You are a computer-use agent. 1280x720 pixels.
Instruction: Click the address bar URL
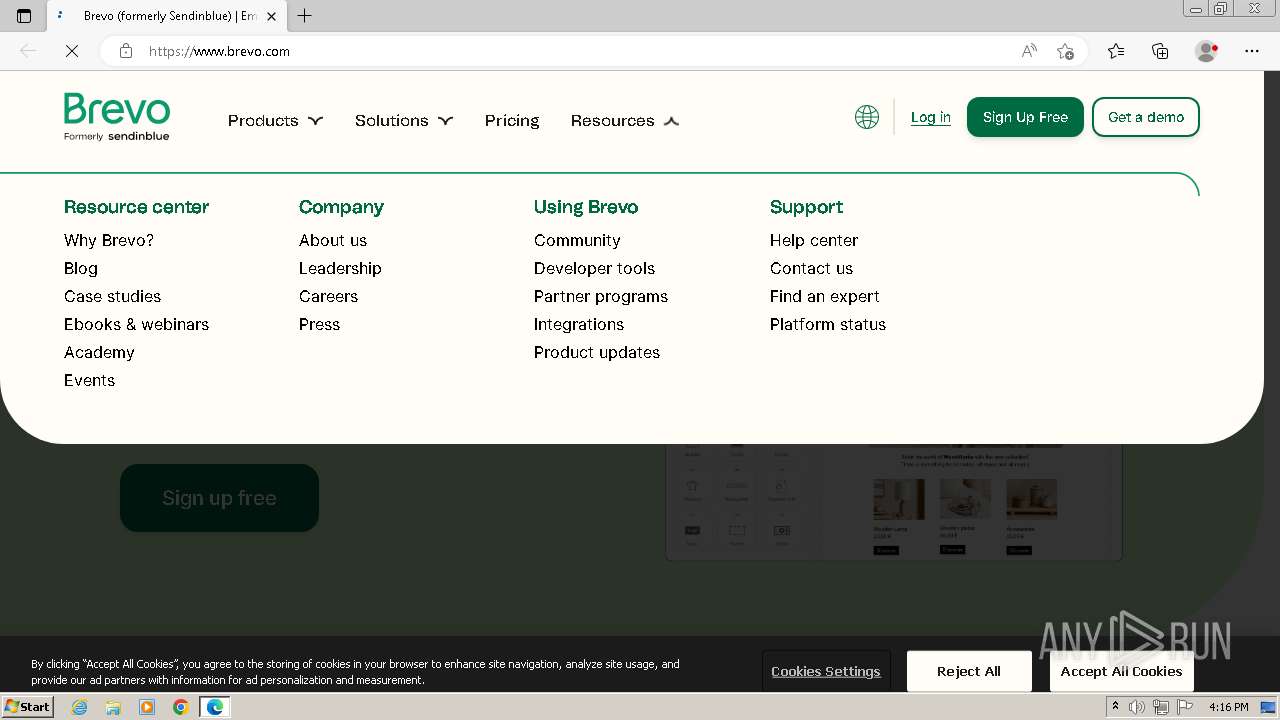pyautogui.click(x=219, y=51)
